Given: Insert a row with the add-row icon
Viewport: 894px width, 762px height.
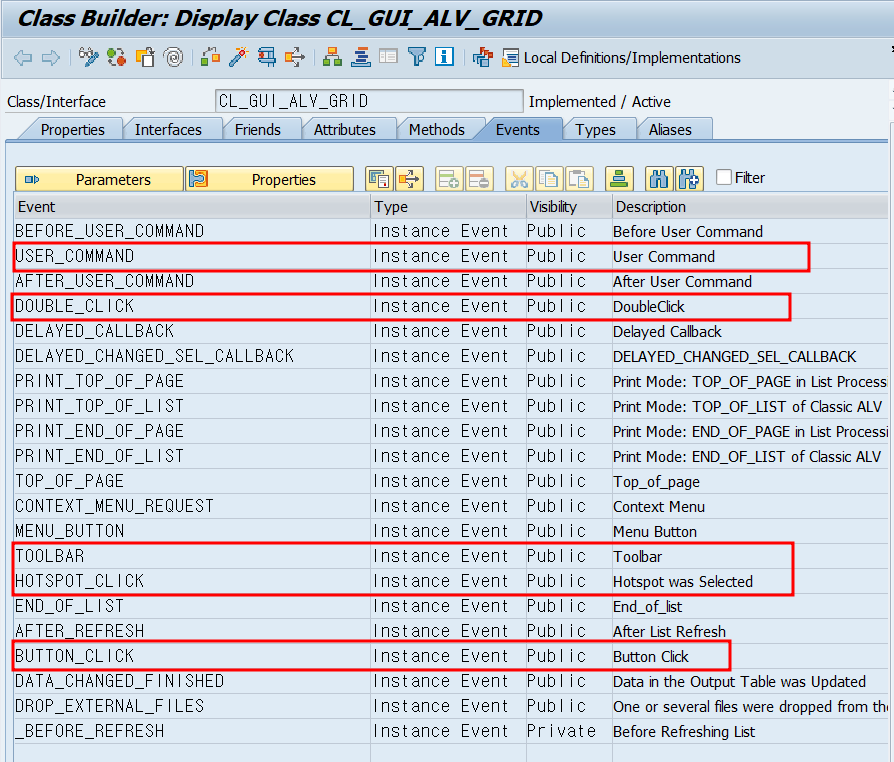Looking at the screenshot, I should (449, 179).
